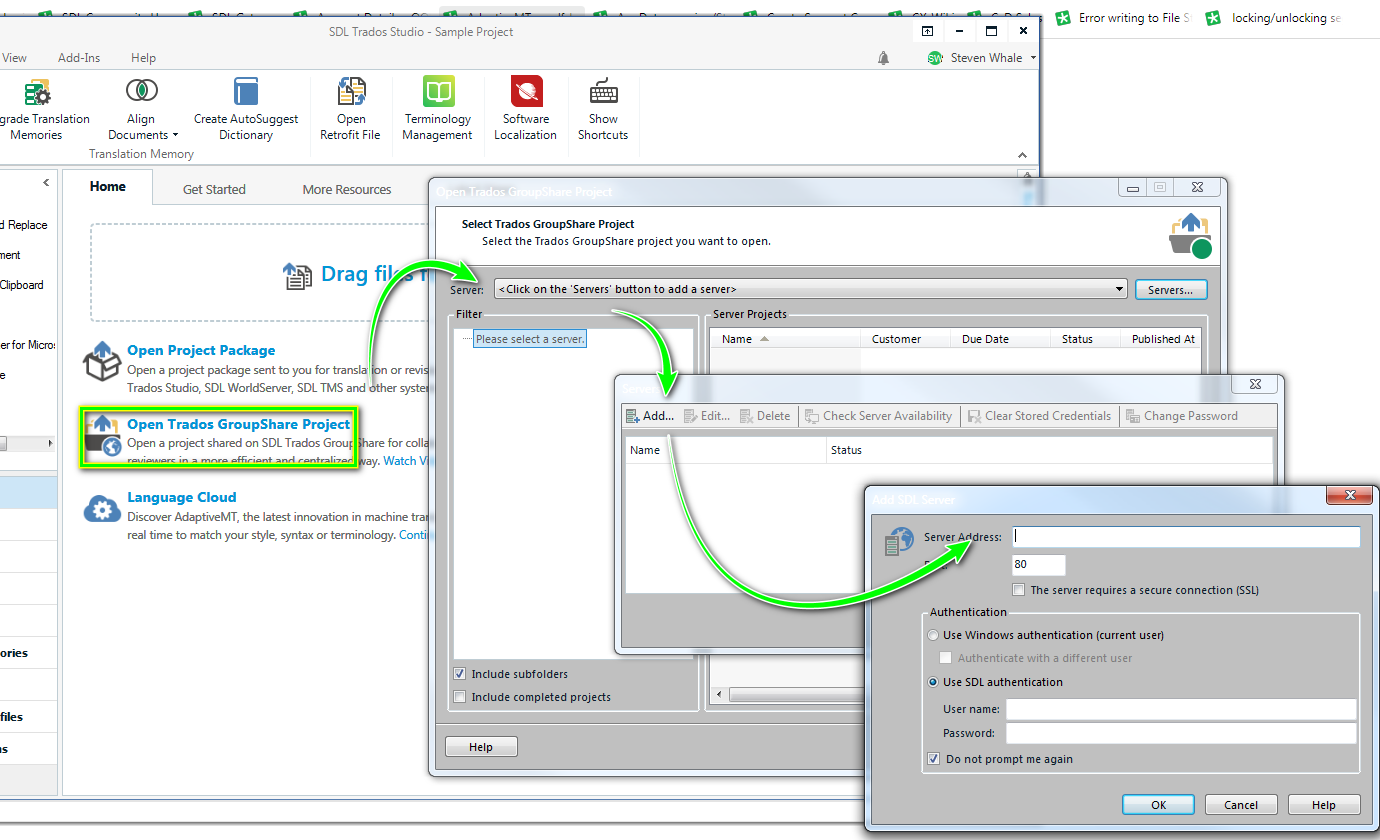This screenshot has height=840, width=1380.
Task: Click the Show Shortcuts keyboard icon
Action: tap(603, 92)
